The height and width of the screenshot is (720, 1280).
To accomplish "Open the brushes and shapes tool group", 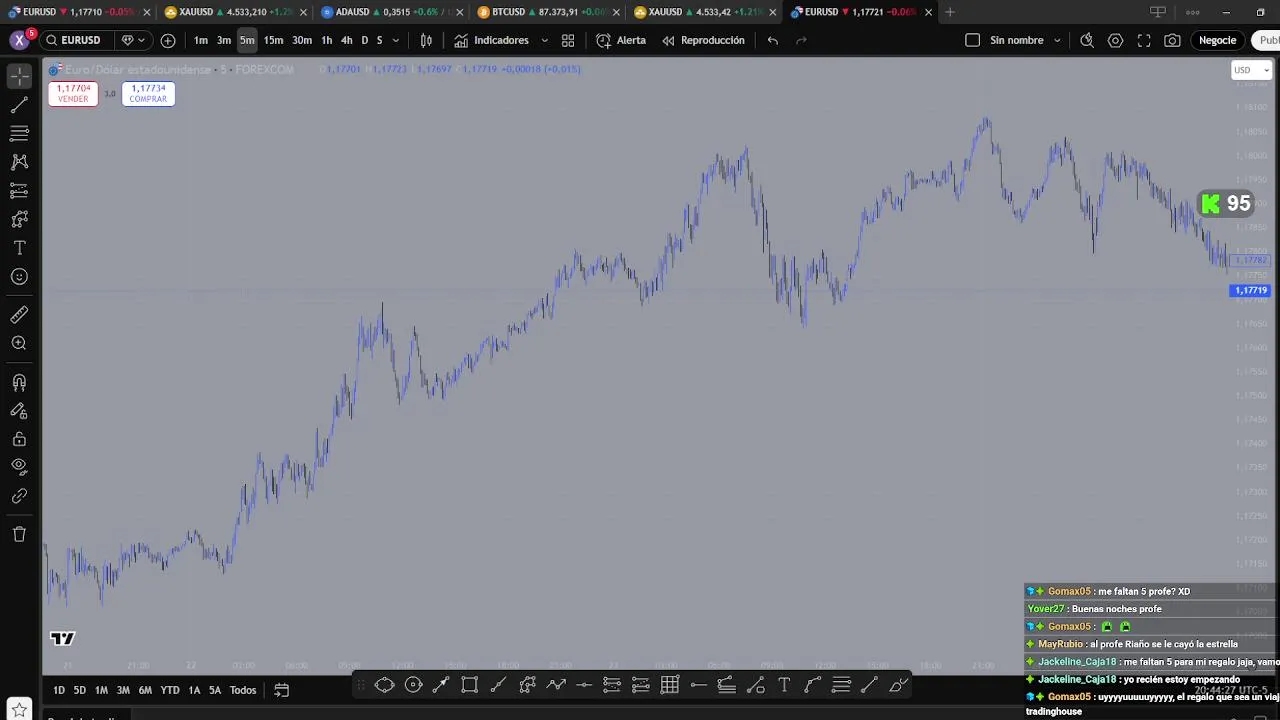I will click(19, 219).
